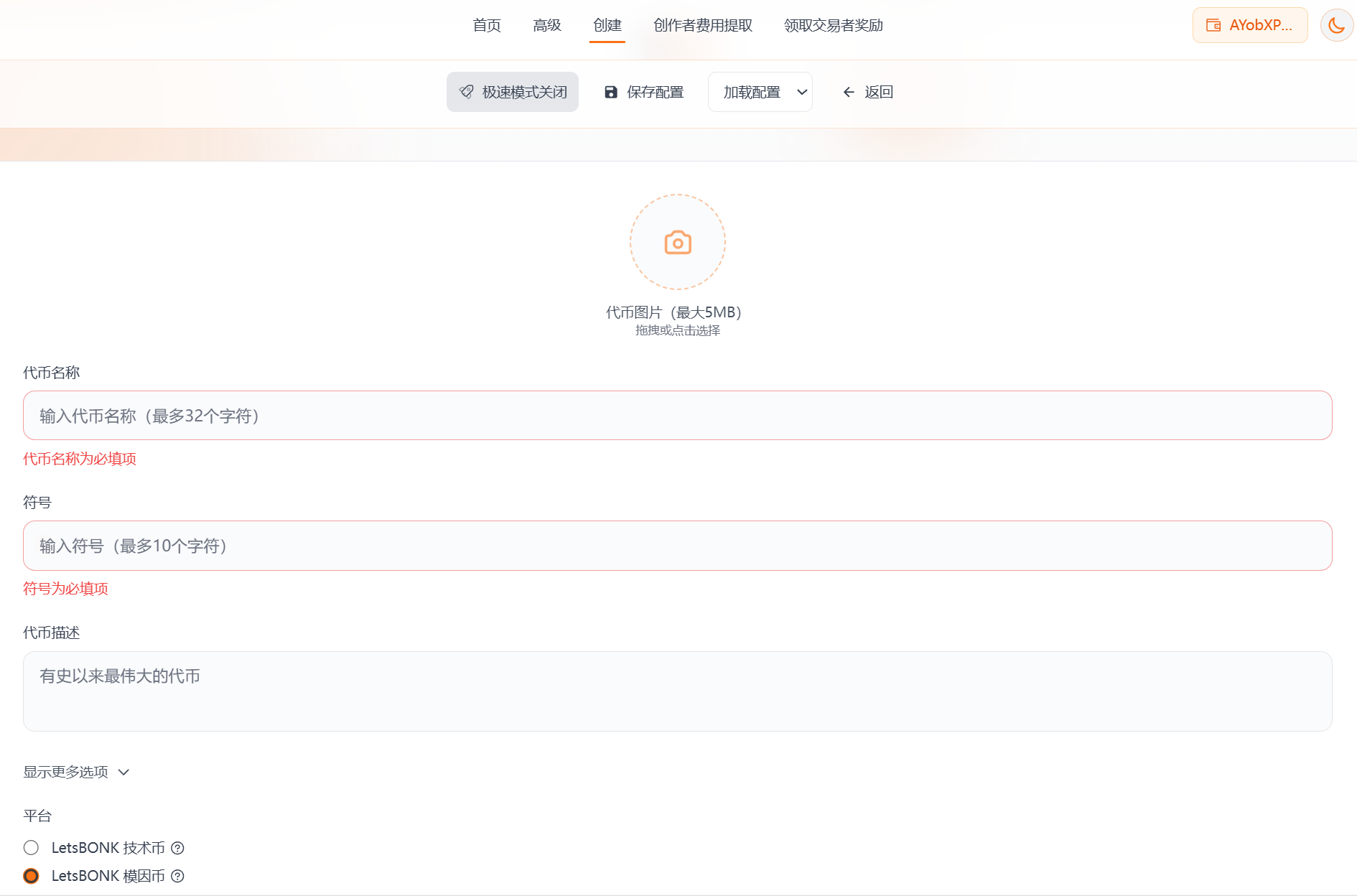Viewport: 1357px width, 896px height.
Task: Click the rocket icon for 极速模式
Action: click(x=467, y=92)
